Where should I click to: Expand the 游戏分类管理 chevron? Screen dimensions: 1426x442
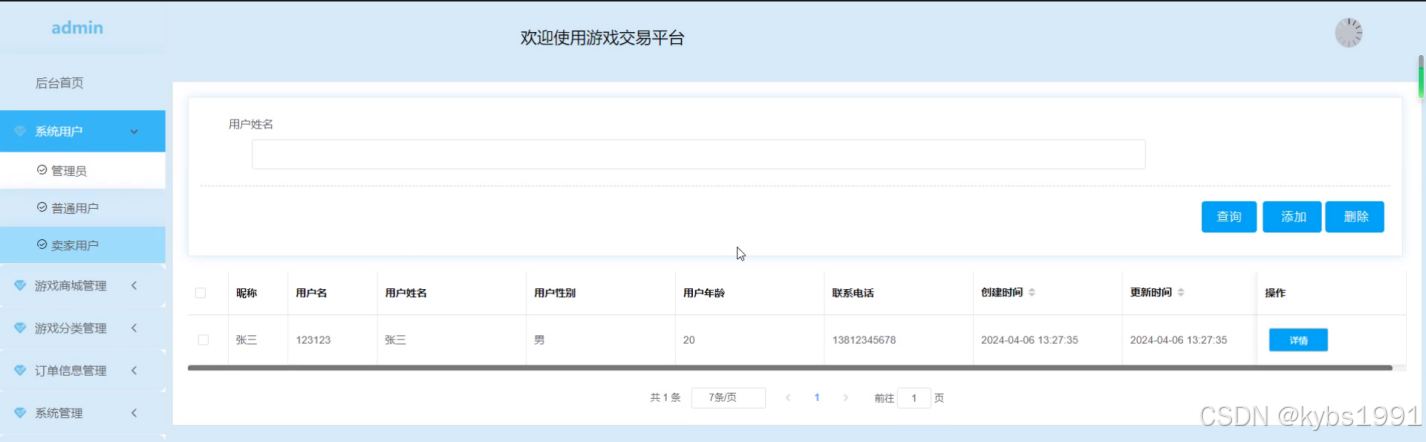pos(134,328)
